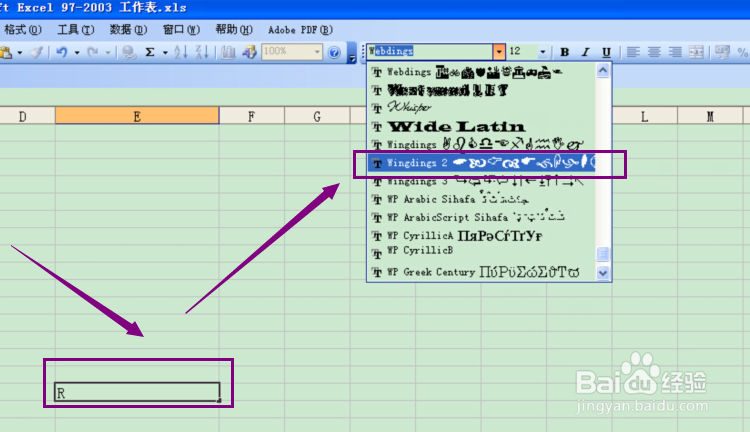Click font list scroll up arrow
Screen dimensions: 750x432
click(x=603, y=71)
